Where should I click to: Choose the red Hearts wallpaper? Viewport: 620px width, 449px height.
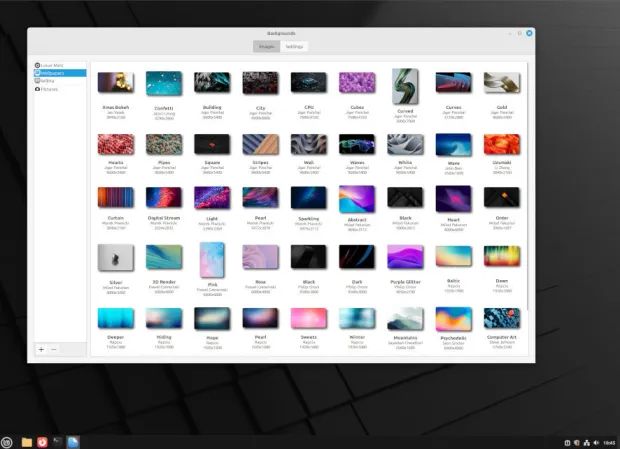pos(116,144)
